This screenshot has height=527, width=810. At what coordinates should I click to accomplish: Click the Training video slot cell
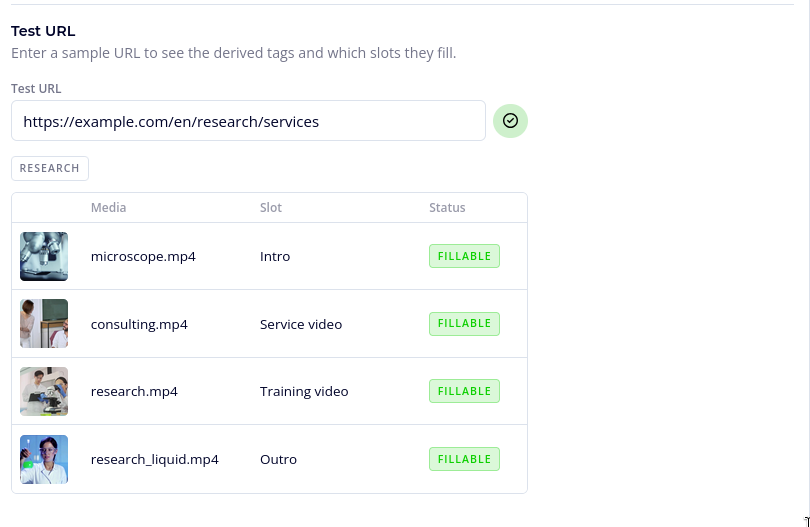(304, 392)
